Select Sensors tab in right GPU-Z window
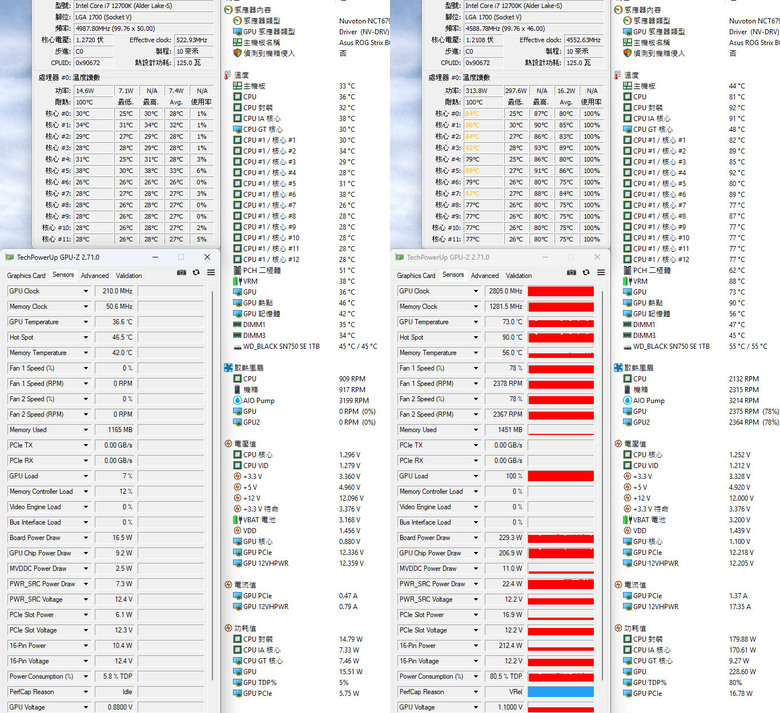This screenshot has height=713, width=780. 453,275
